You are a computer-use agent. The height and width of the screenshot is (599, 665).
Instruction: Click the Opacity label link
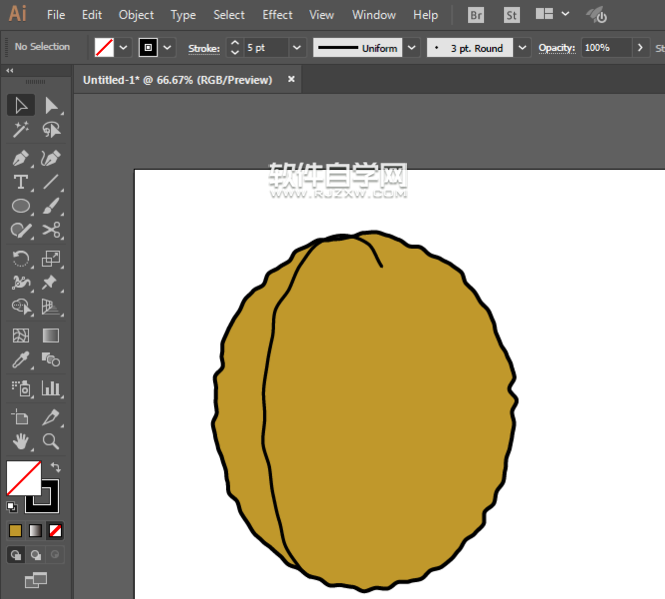[557, 48]
